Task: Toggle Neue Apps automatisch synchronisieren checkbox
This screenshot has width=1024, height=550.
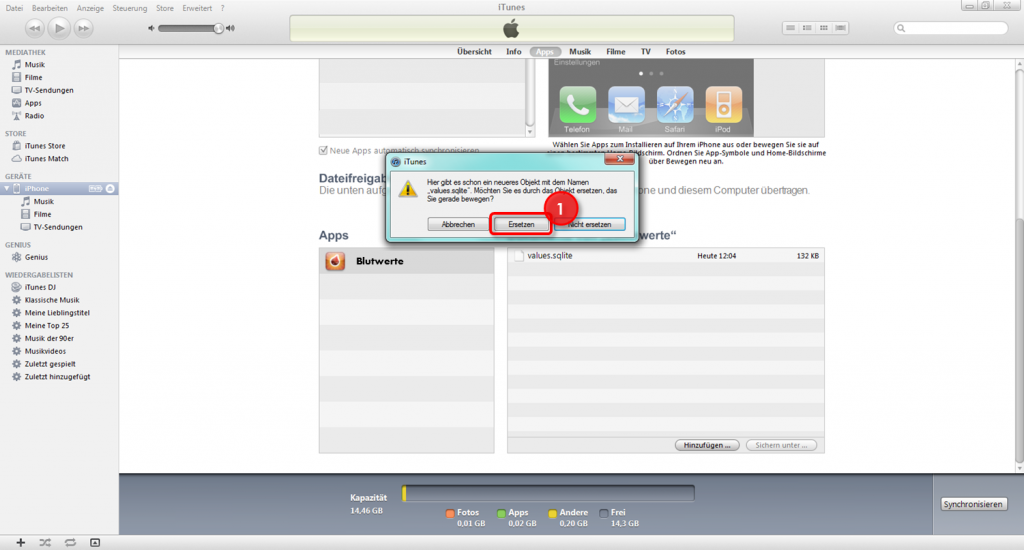Action: click(323, 150)
